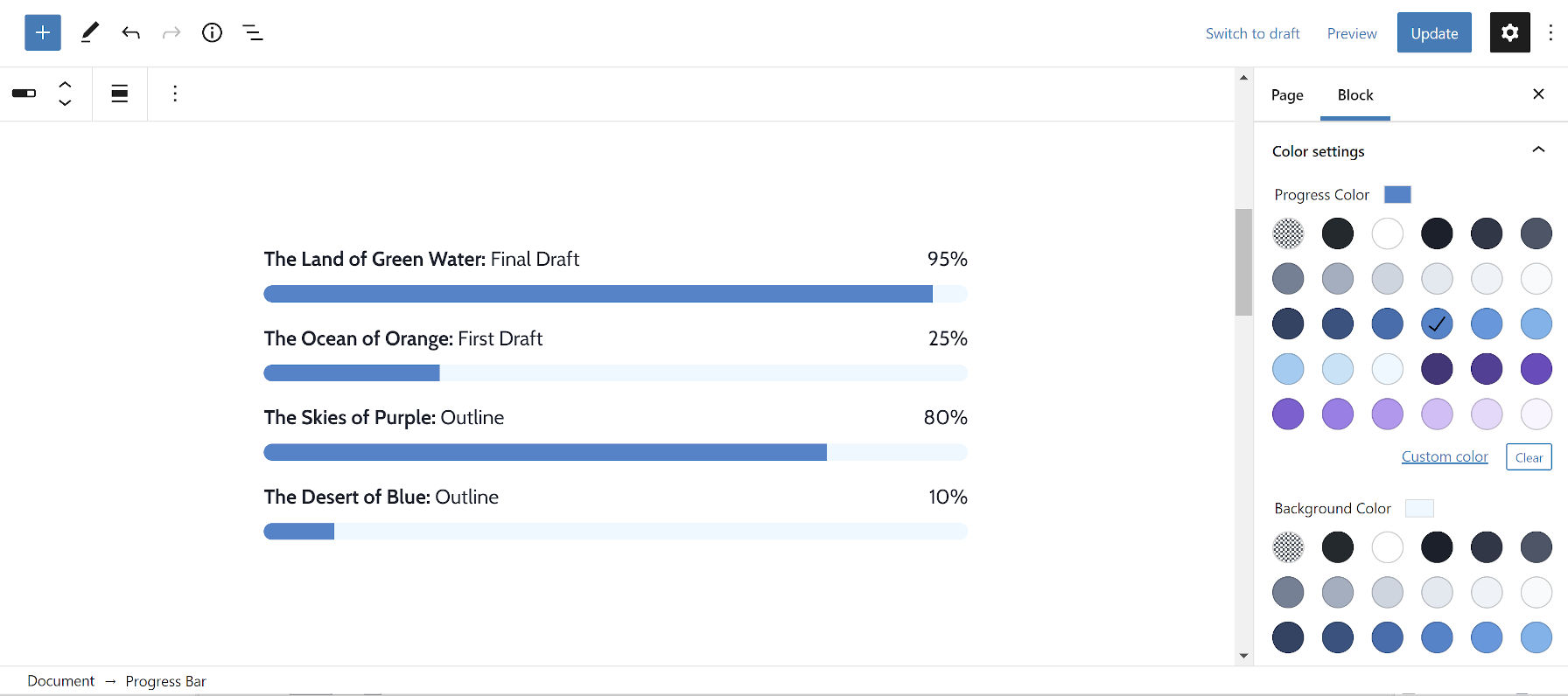View document details
Image resolution: width=1568 pixels, height=696 pixels.
(212, 32)
